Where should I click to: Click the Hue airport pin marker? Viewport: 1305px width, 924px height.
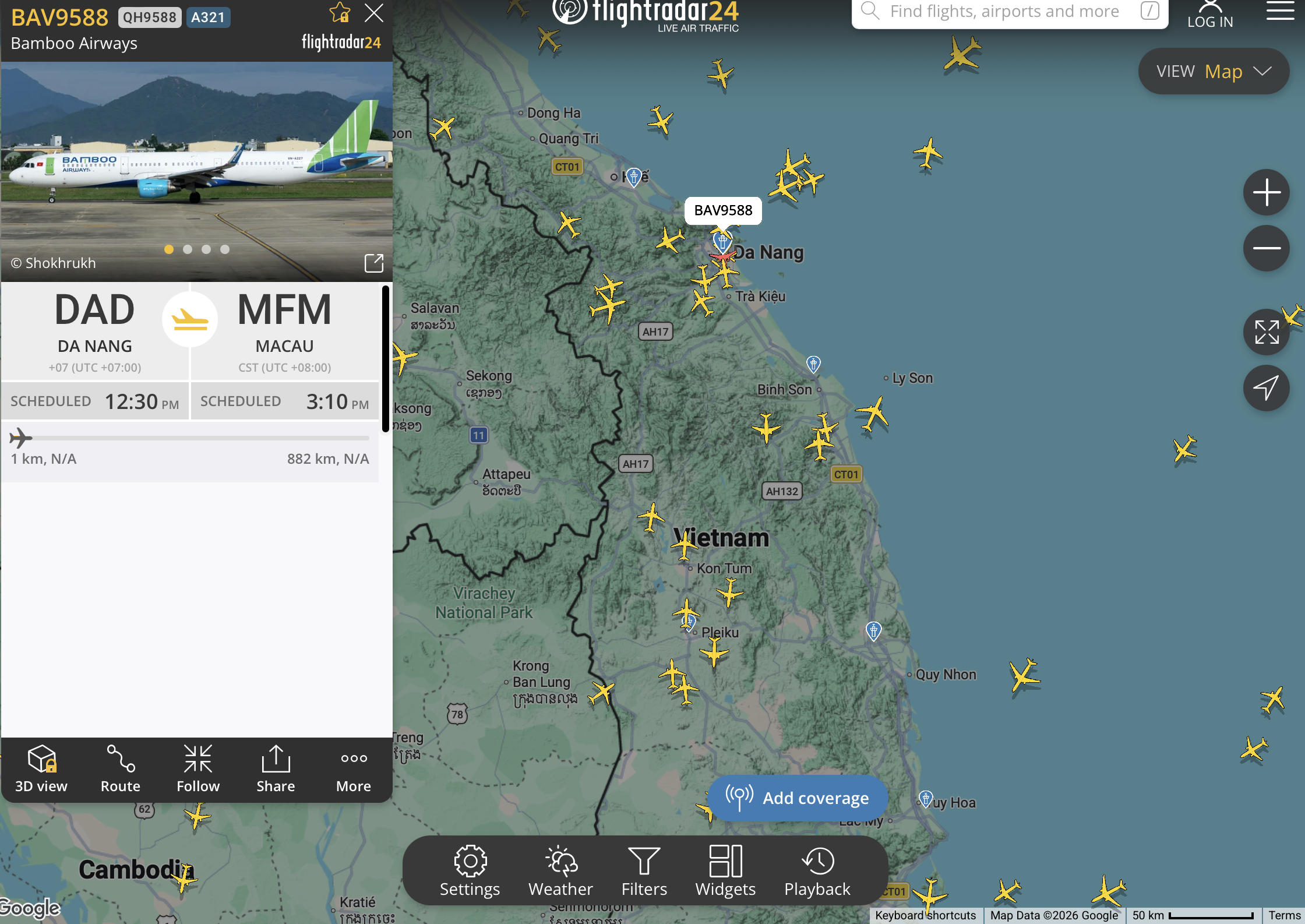click(x=634, y=177)
